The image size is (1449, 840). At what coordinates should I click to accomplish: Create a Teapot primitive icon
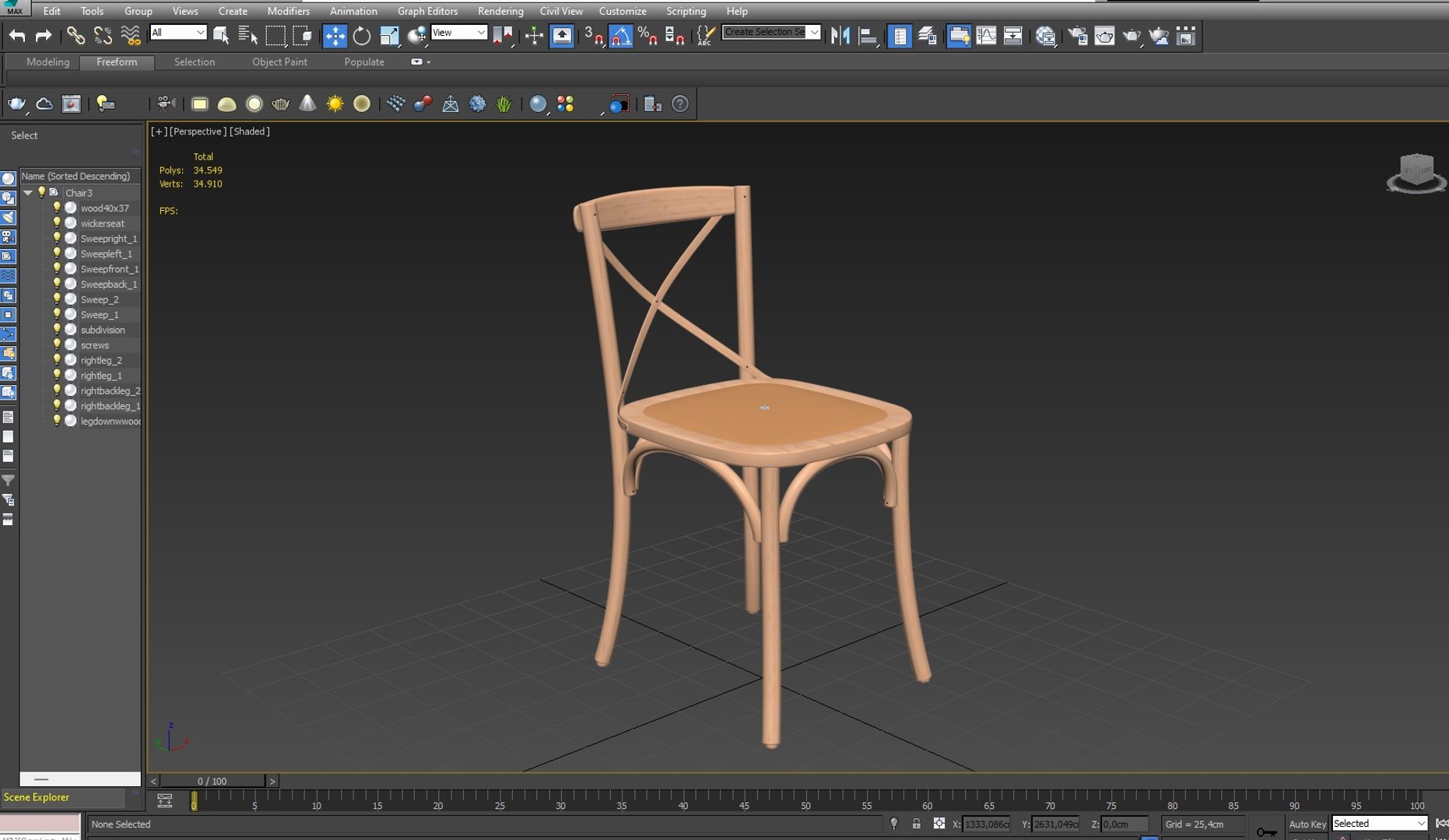click(x=281, y=104)
